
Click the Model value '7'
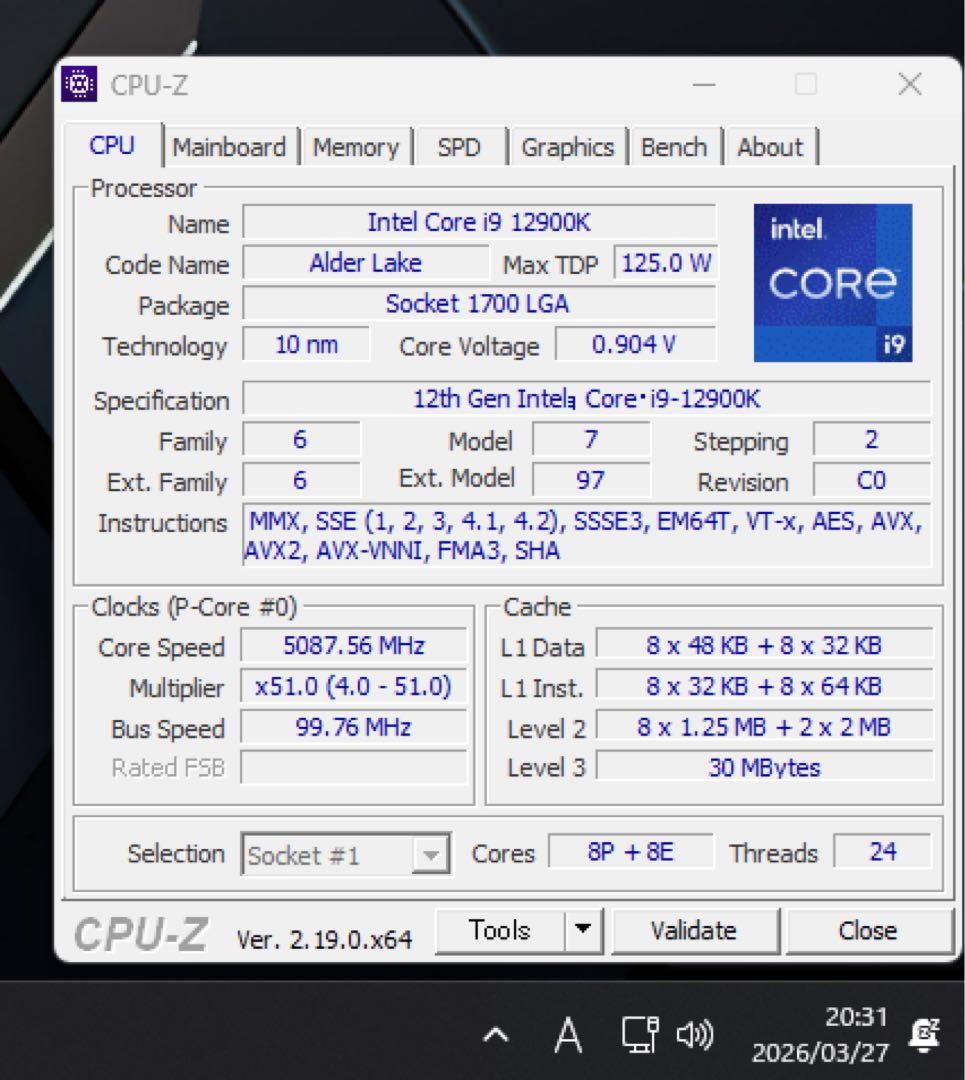coord(591,439)
